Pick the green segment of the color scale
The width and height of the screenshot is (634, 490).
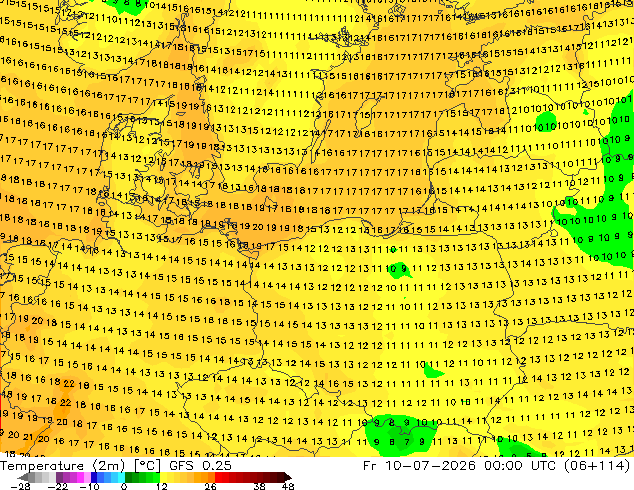(x=142, y=477)
